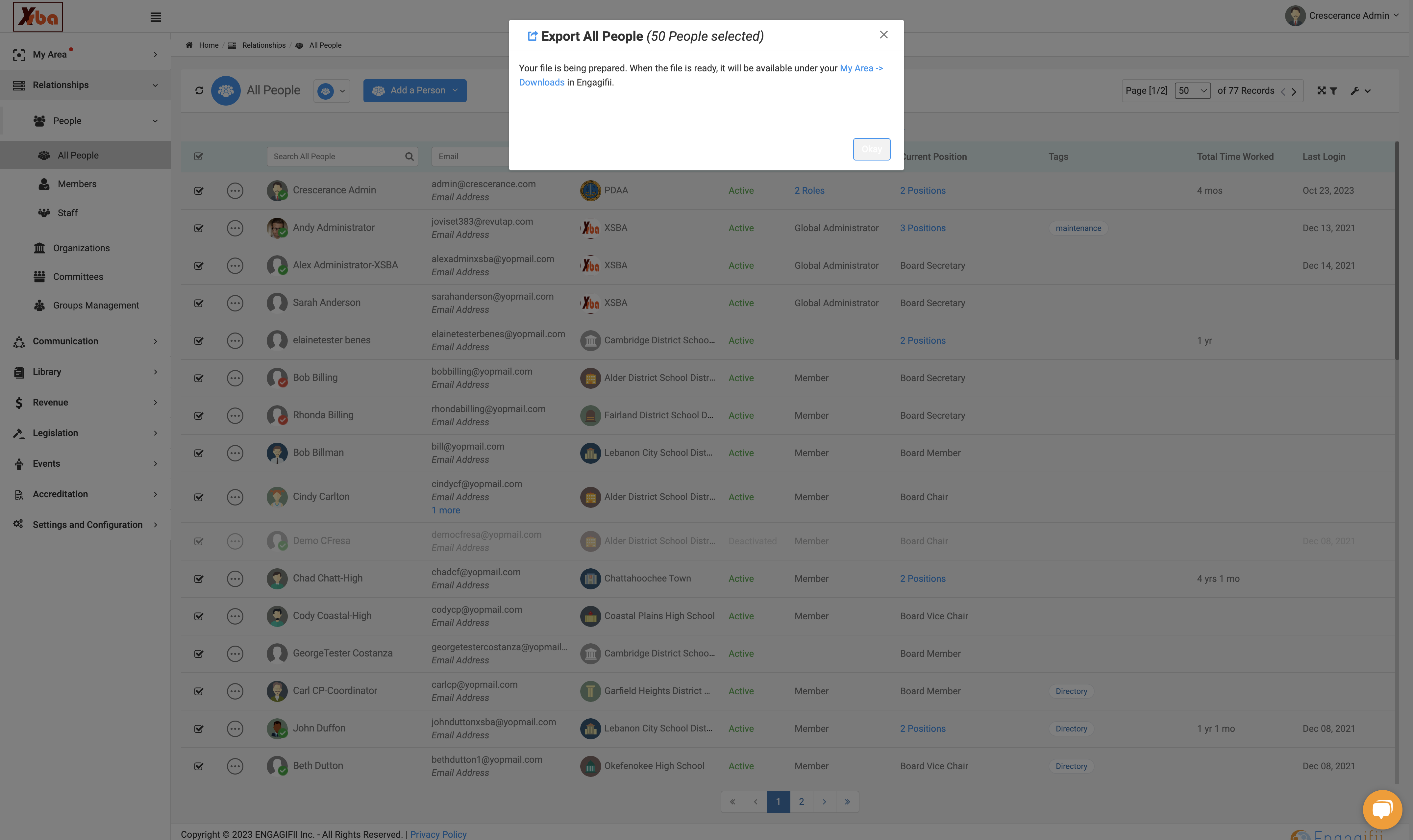Click the refresh icon beside All People
The height and width of the screenshot is (840, 1413).
click(199, 90)
